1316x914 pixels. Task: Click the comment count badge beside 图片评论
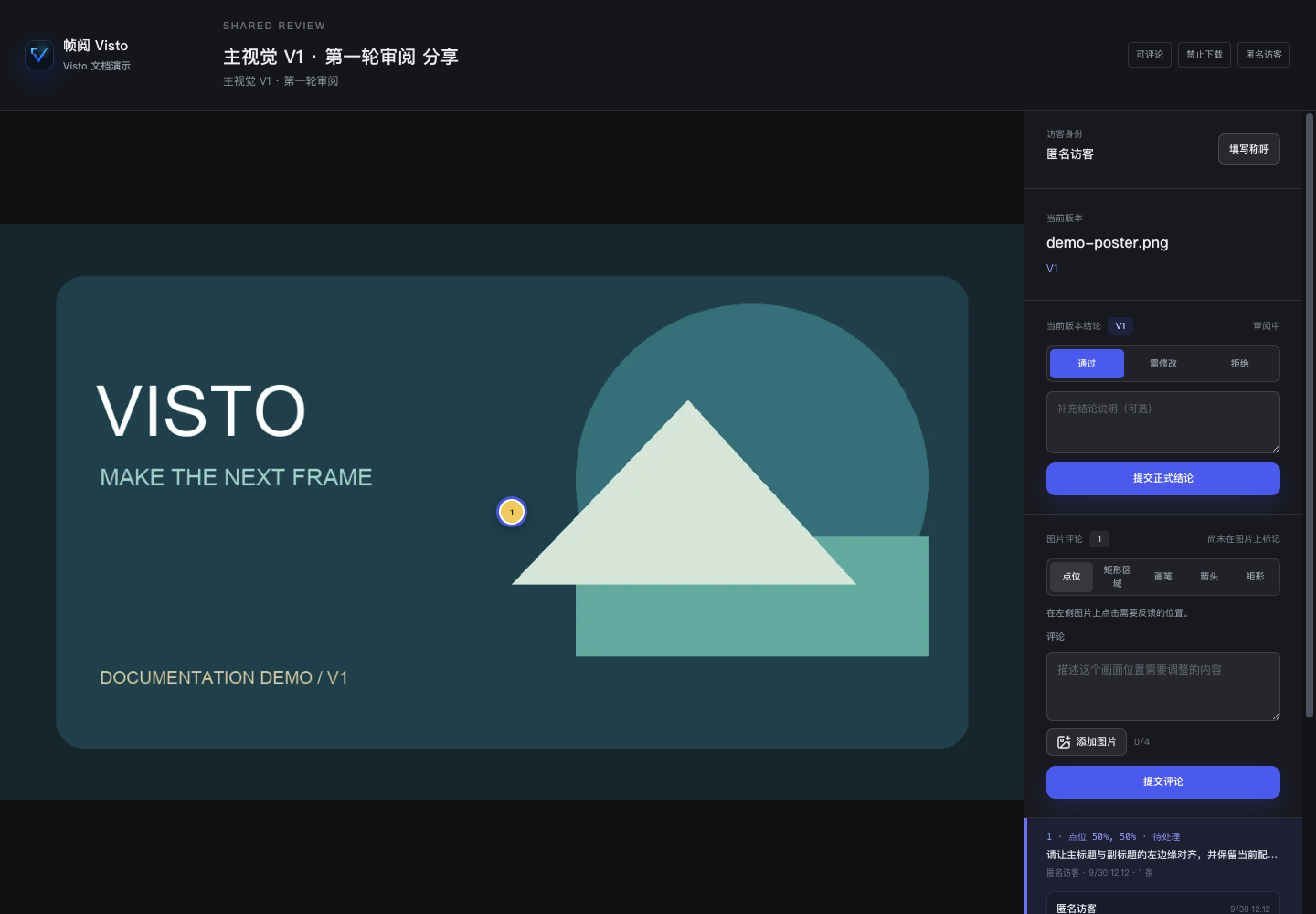pos(1099,539)
